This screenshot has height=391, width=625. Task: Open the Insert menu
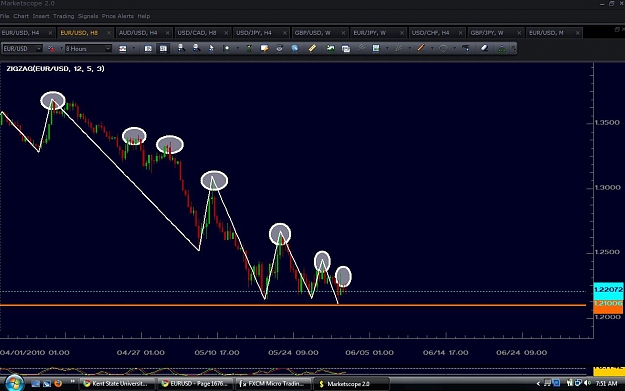(x=41, y=16)
